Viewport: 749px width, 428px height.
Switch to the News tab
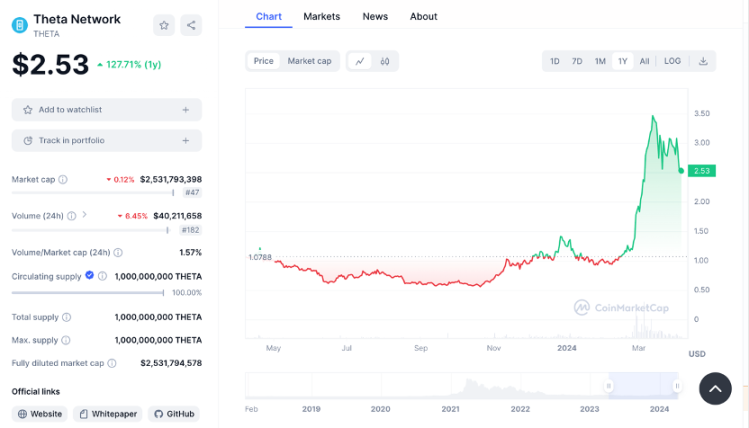click(375, 16)
